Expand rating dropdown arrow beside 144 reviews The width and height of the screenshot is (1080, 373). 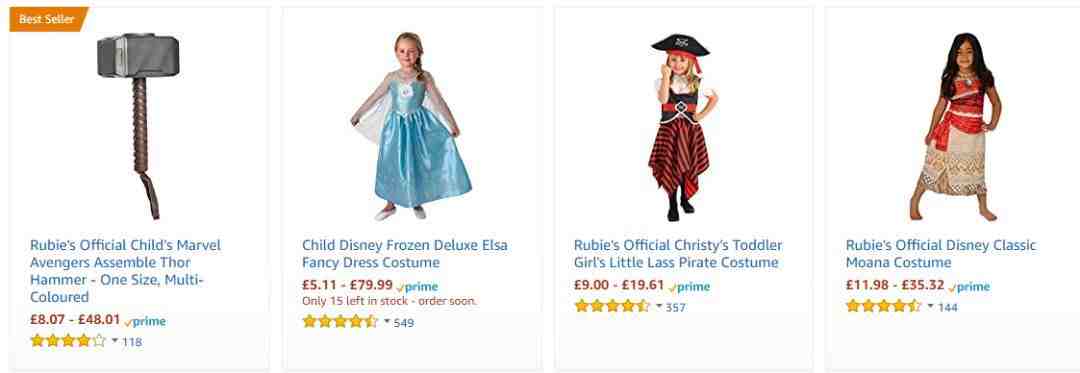pyautogui.click(x=931, y=306)
